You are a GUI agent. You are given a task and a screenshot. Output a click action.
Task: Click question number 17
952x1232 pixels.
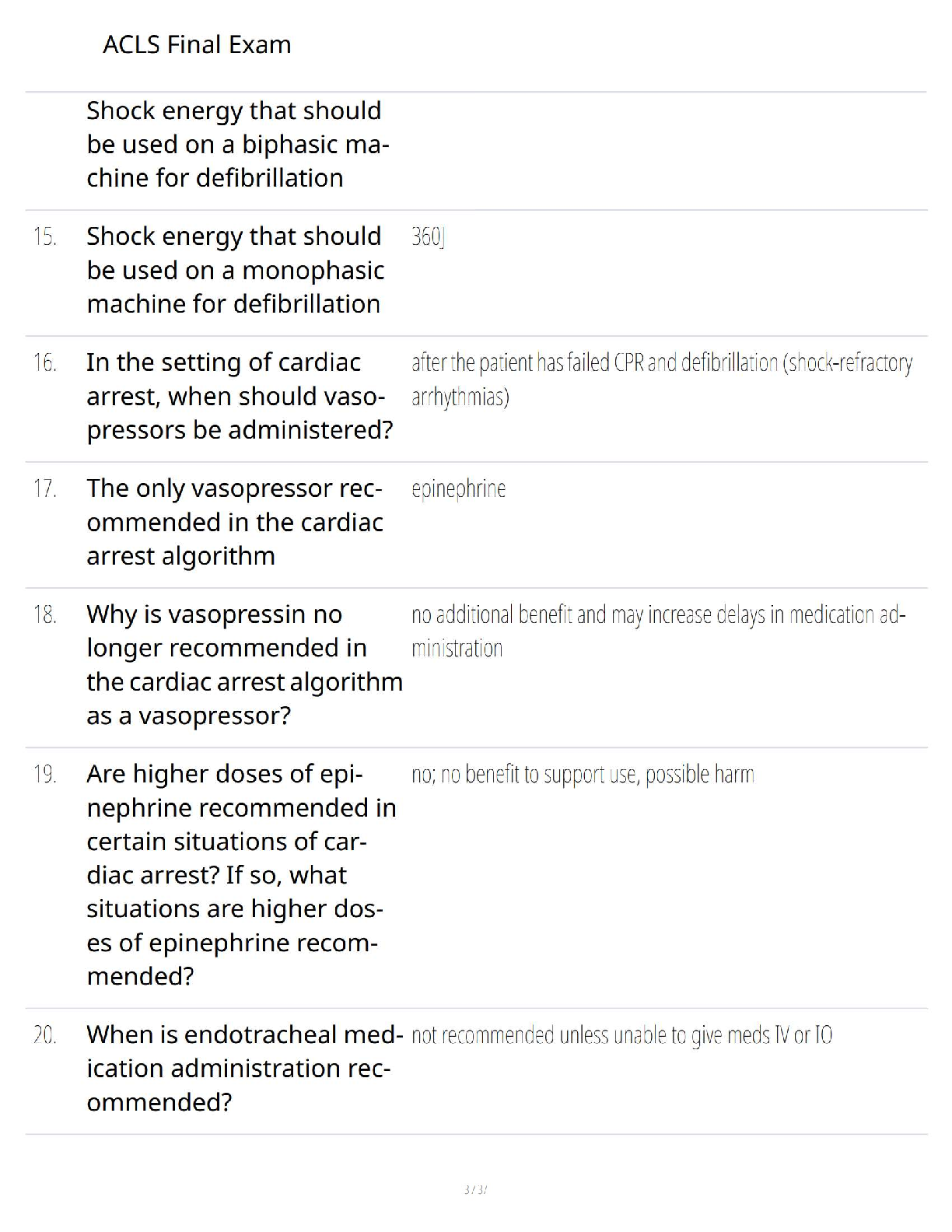tap(45, 488)
